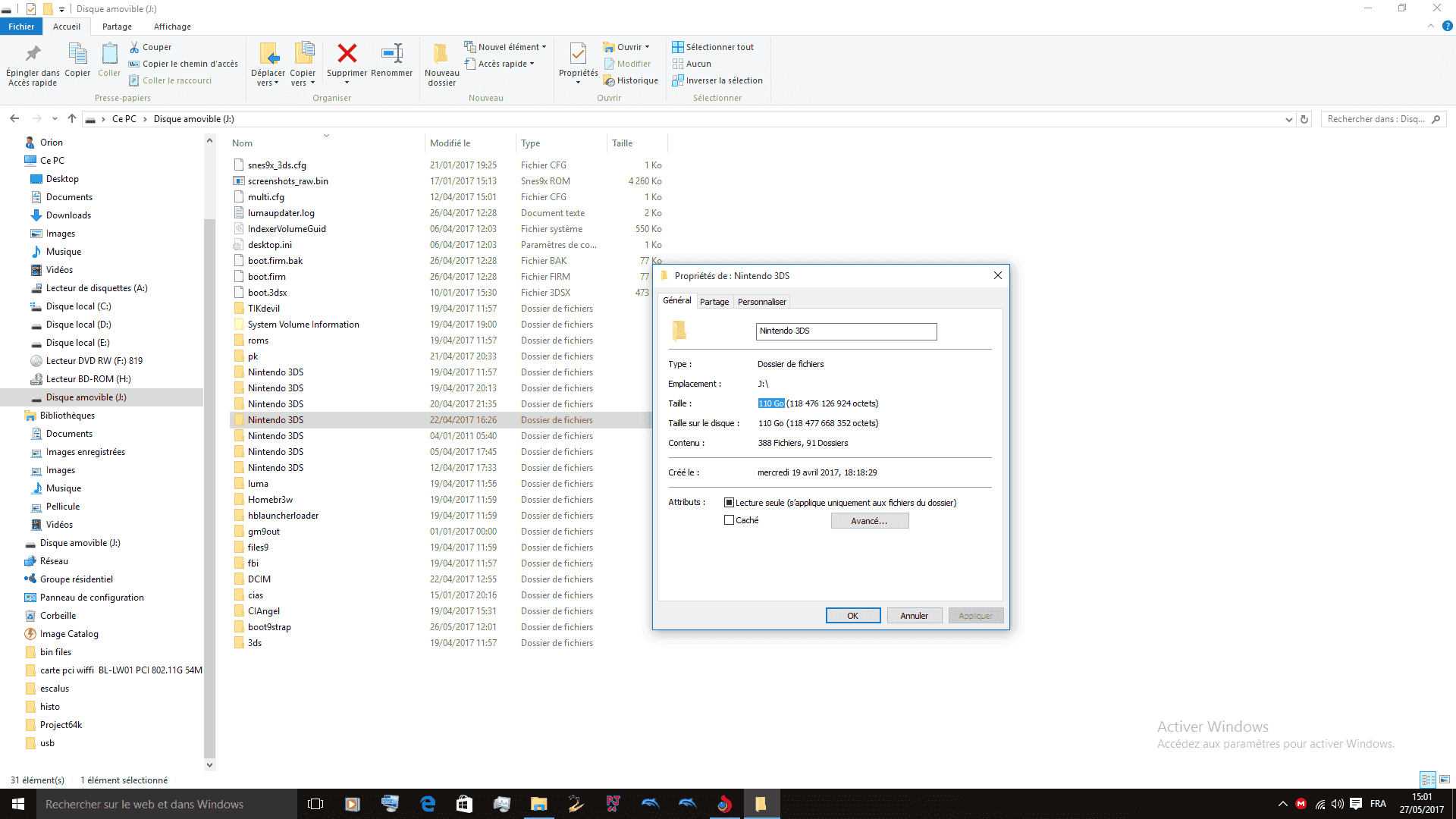1456x819 pixels.
Task: Open Copier vers menu
Action: [303, 64]
